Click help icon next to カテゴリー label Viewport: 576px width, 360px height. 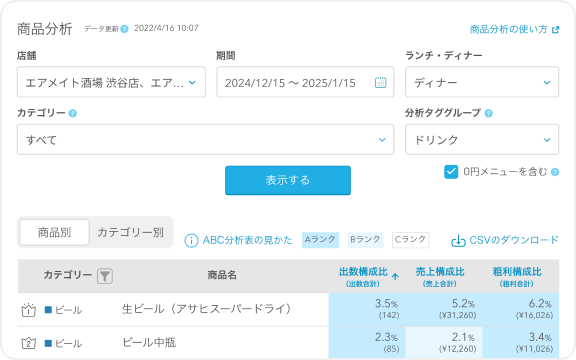coord(73,113)
